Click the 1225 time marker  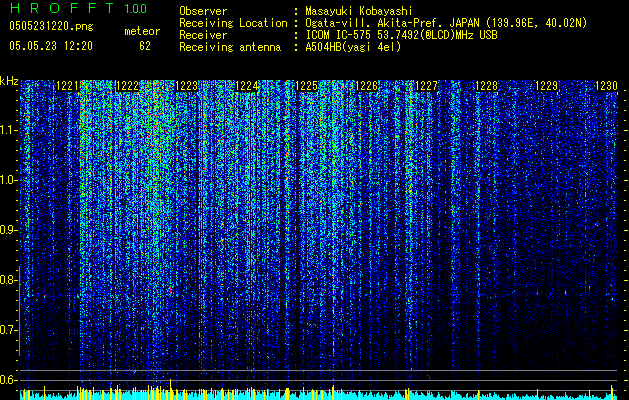point(307,86)
